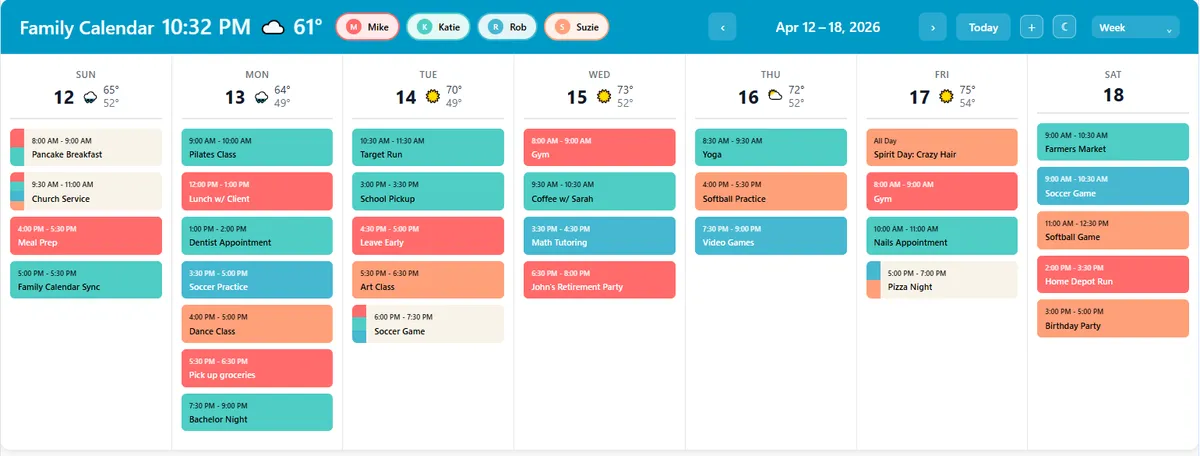Screen dimensions: 1200x456
Task: Select Thursday 16 day header
Action: coord(771,89)
